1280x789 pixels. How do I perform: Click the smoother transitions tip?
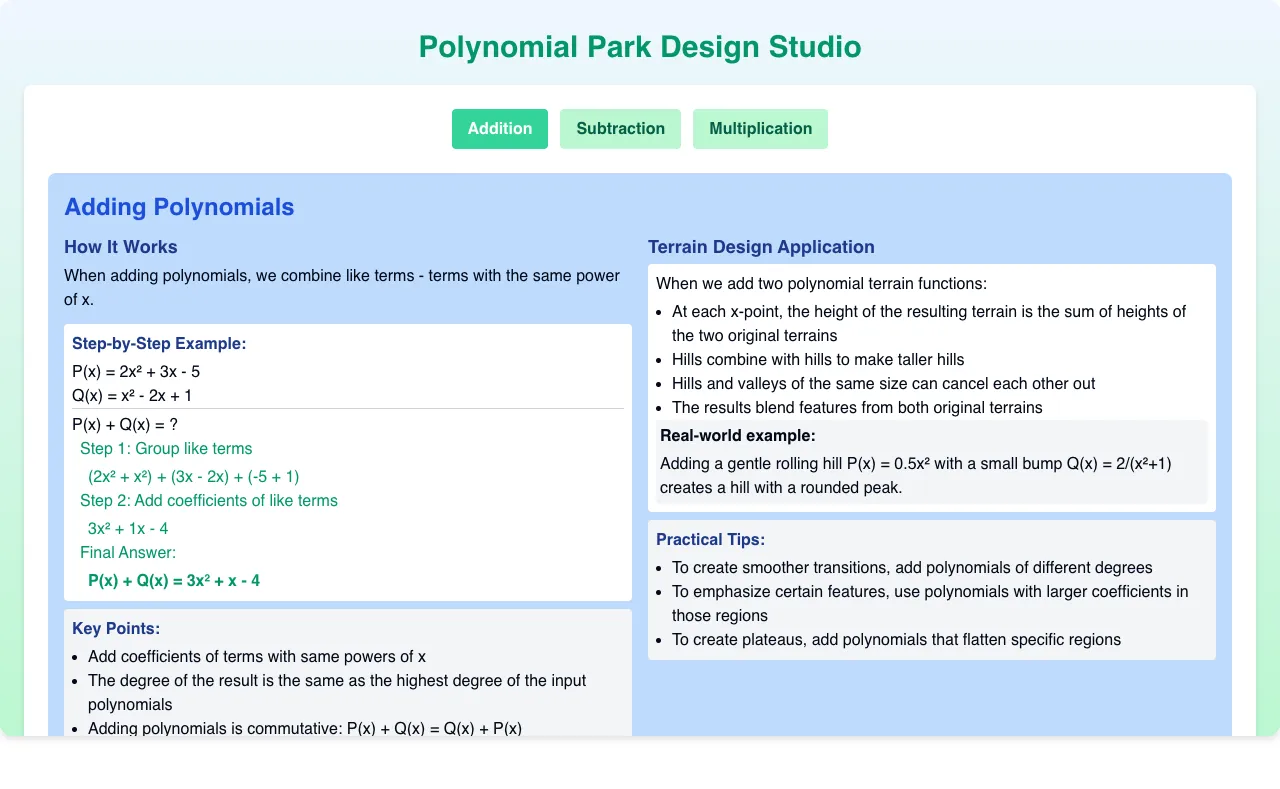[912, 568]
